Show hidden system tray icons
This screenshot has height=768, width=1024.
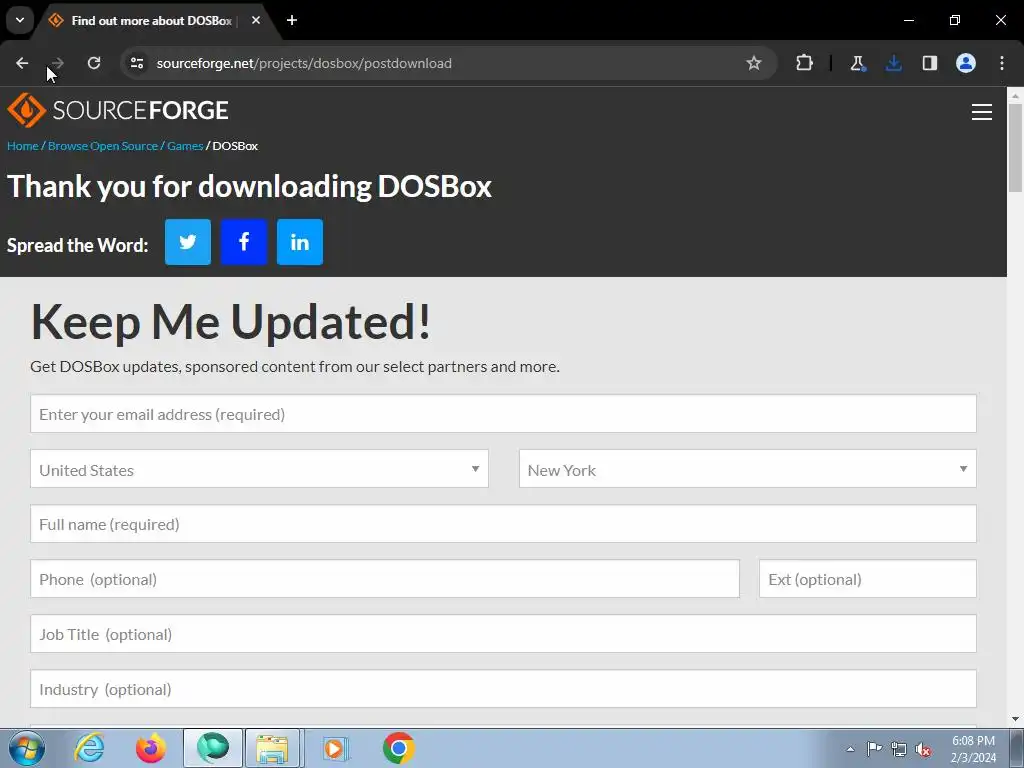[x=850, y=749]
